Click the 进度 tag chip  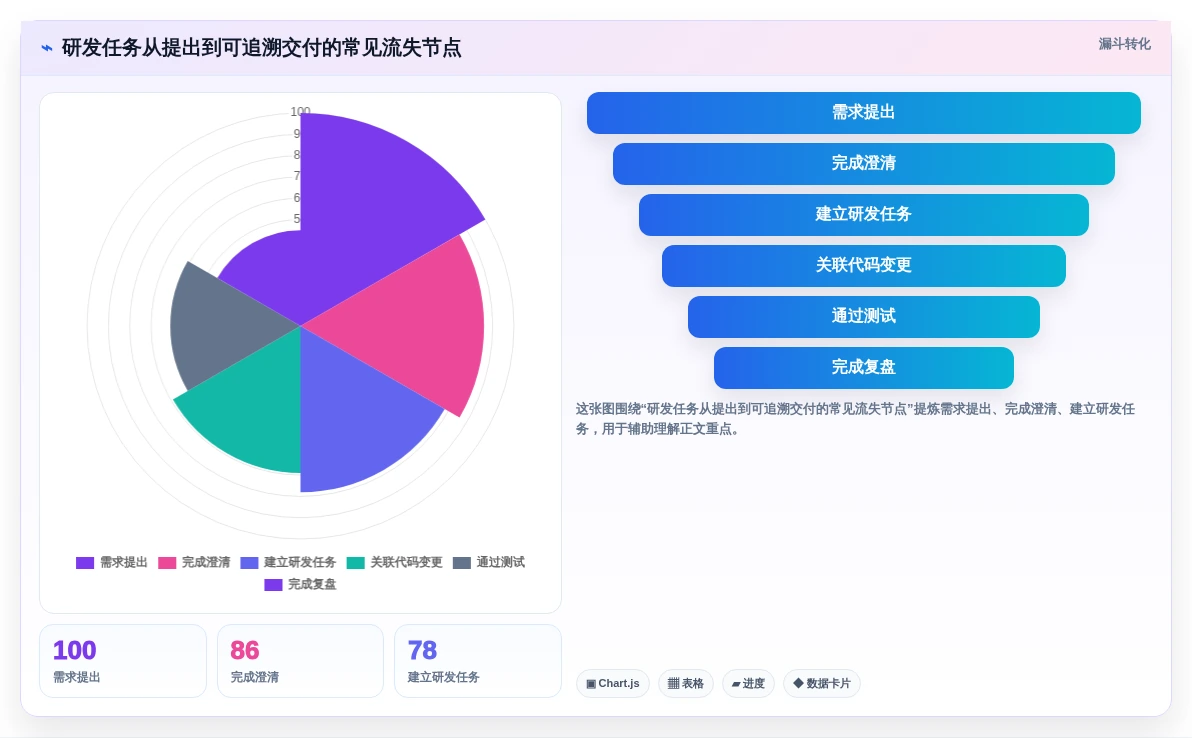748,683
